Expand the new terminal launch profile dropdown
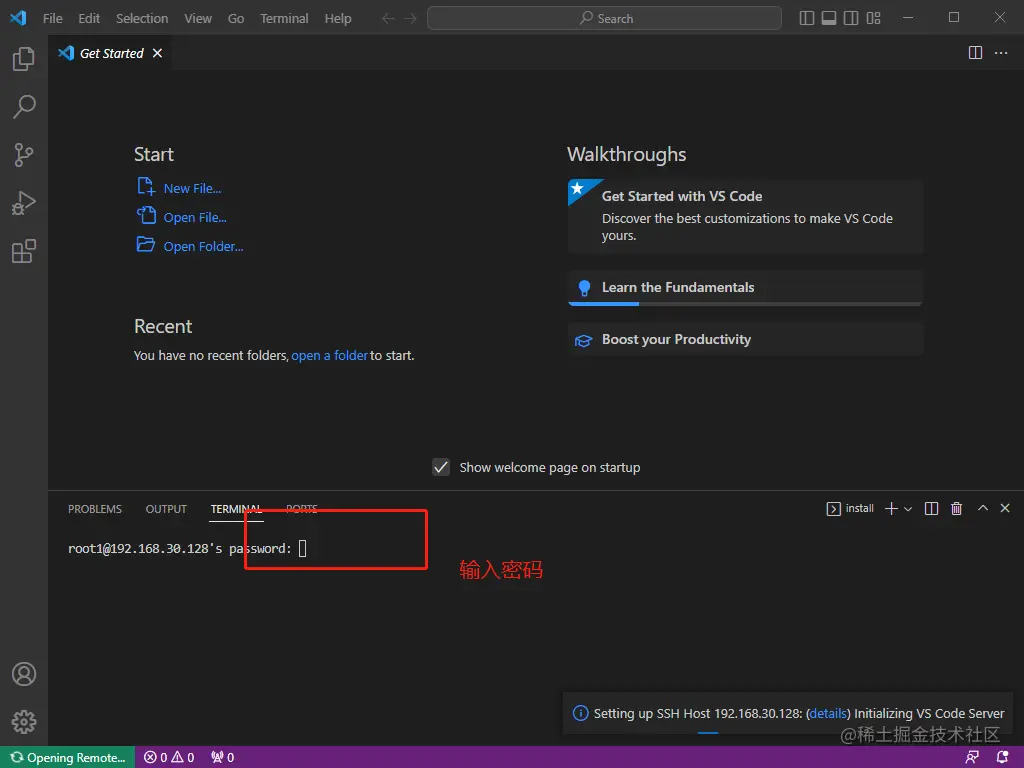The height and width of the screenshot is (768, 1024). 908,509
